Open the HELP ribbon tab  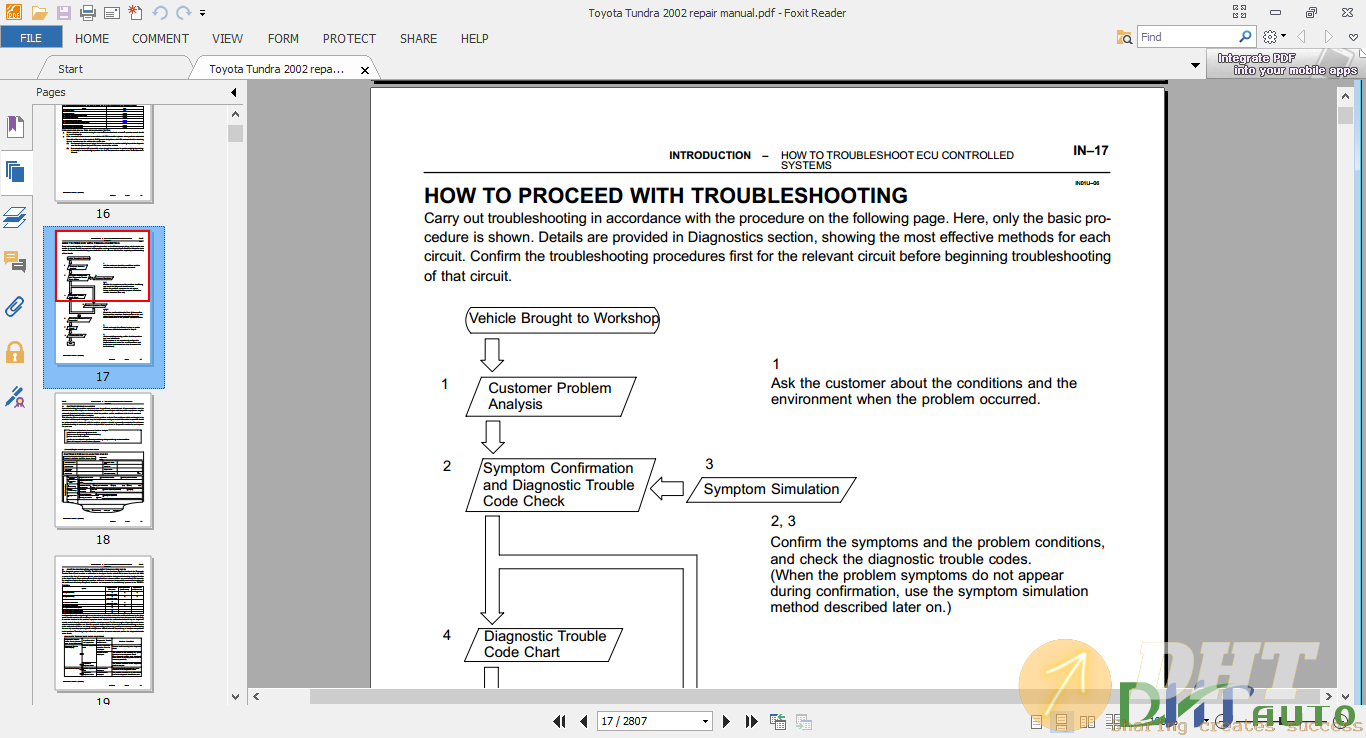pos(474,38)
